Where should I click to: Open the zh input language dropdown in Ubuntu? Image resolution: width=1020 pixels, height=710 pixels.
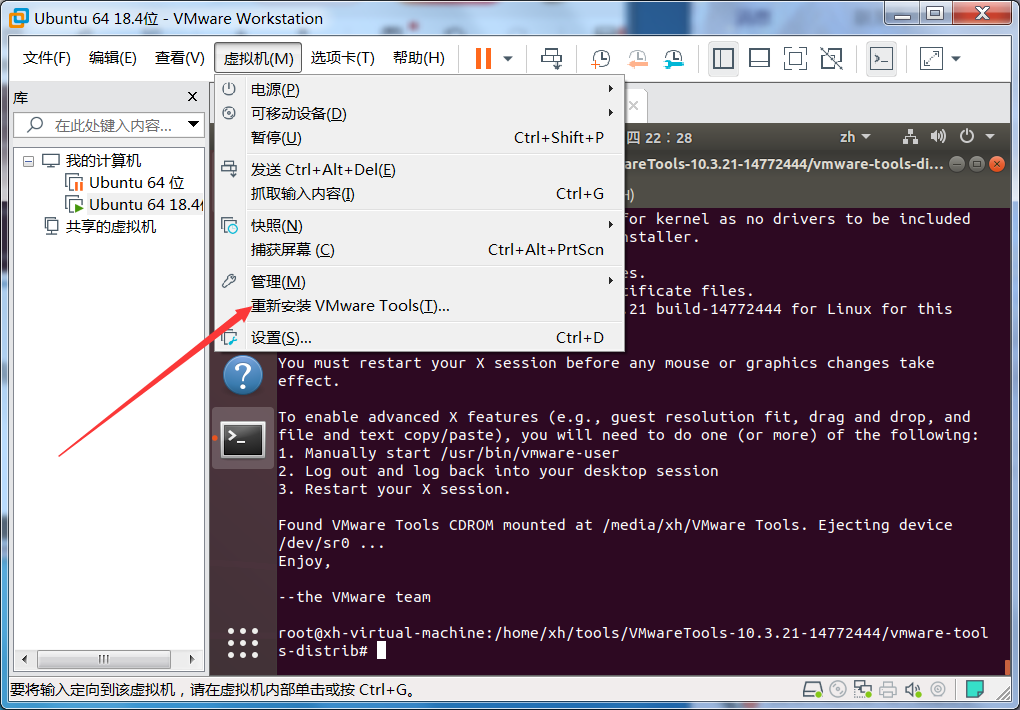tap(855, 137)
